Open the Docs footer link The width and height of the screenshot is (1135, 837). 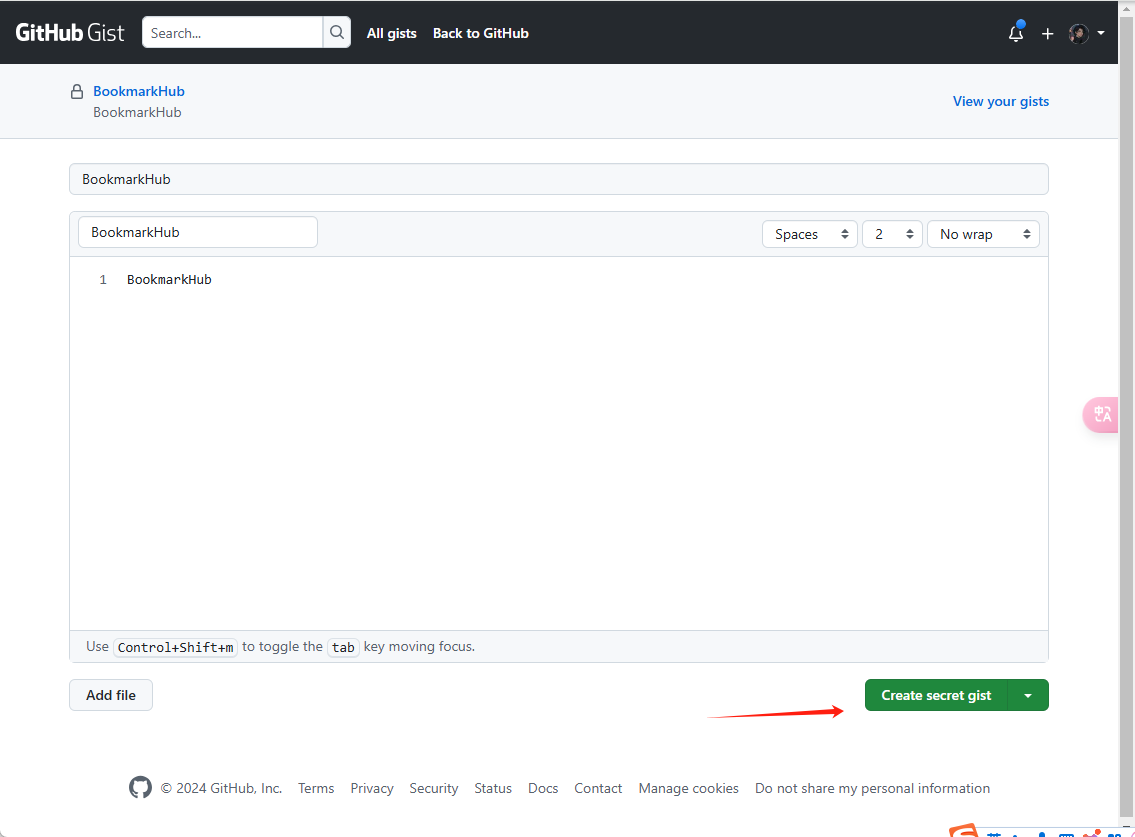pyautogui.click(x=543, y=788)
